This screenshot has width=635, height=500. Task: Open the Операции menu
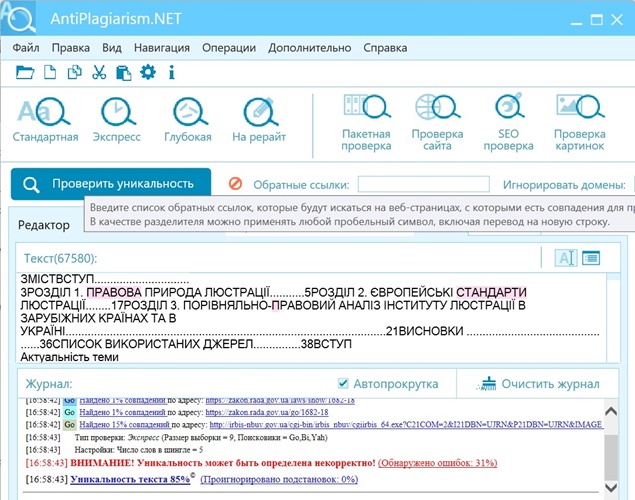point(229,48)
